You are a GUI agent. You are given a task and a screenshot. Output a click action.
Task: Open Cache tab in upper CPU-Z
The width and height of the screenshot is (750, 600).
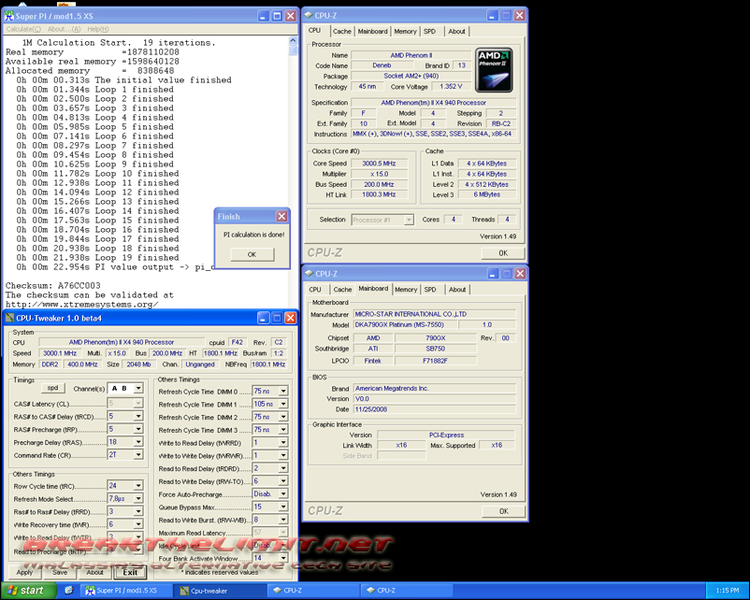coord(342,32)
